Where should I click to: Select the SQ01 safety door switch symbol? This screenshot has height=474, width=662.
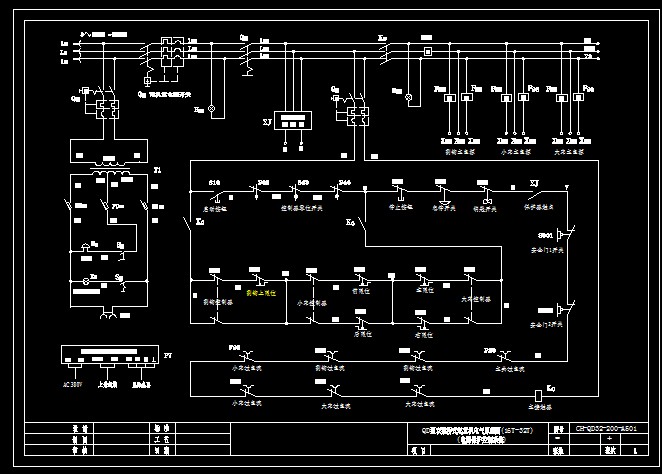(561, 236)
